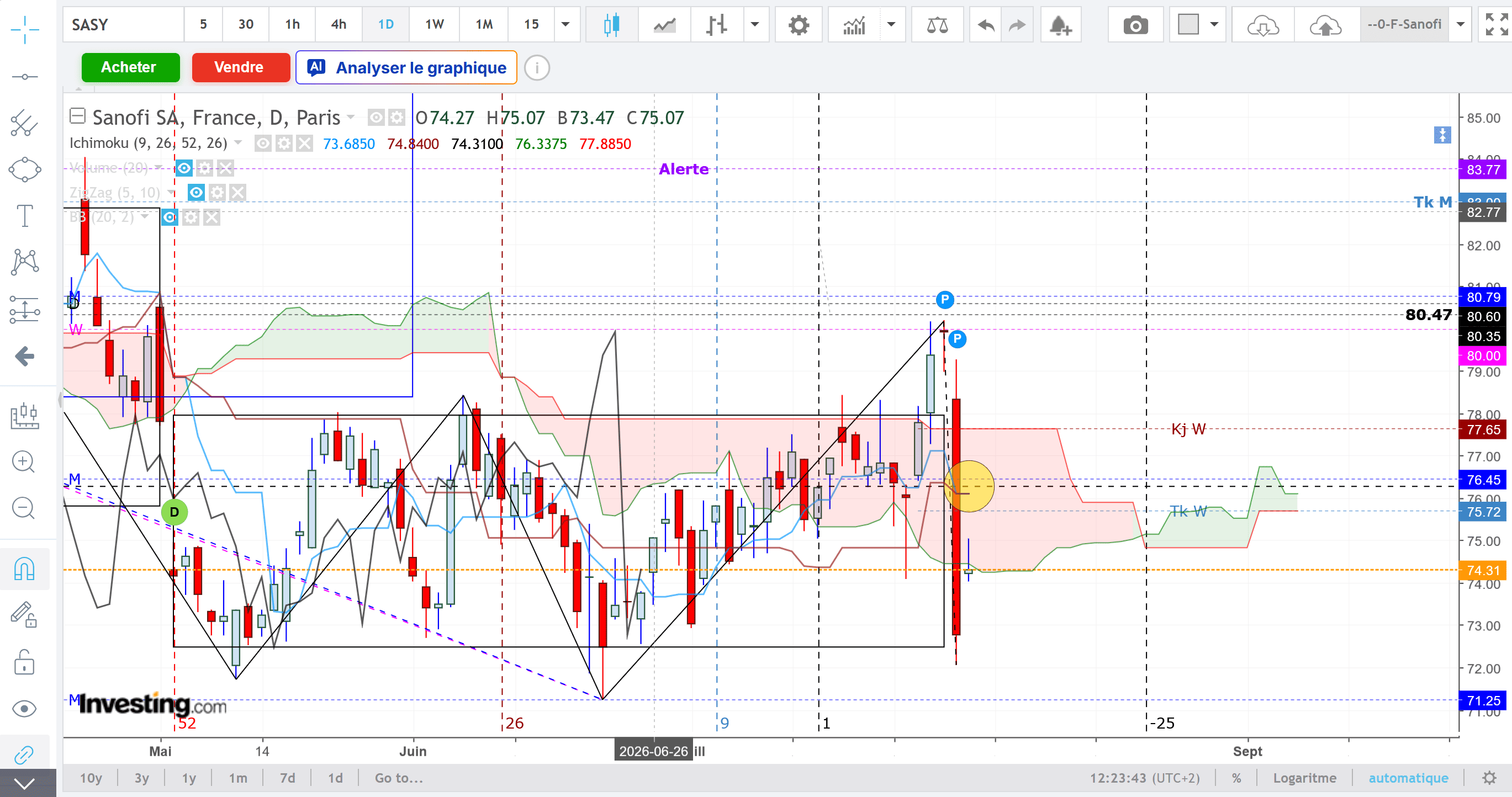
Task: Open the pattern drawing tool
Action: (x=25, y=262)
